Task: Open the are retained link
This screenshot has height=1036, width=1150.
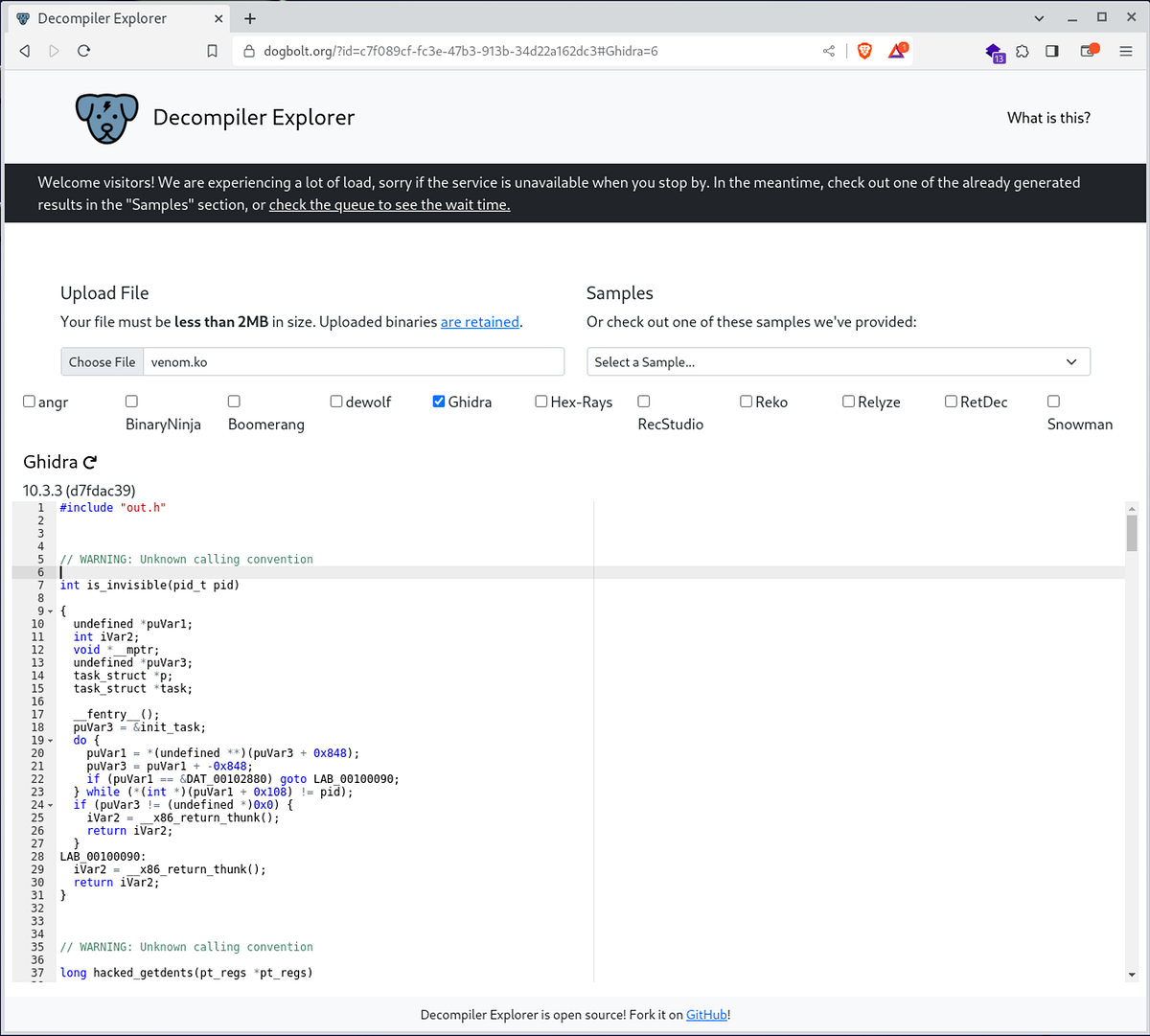Action: (x=480, y=322)
